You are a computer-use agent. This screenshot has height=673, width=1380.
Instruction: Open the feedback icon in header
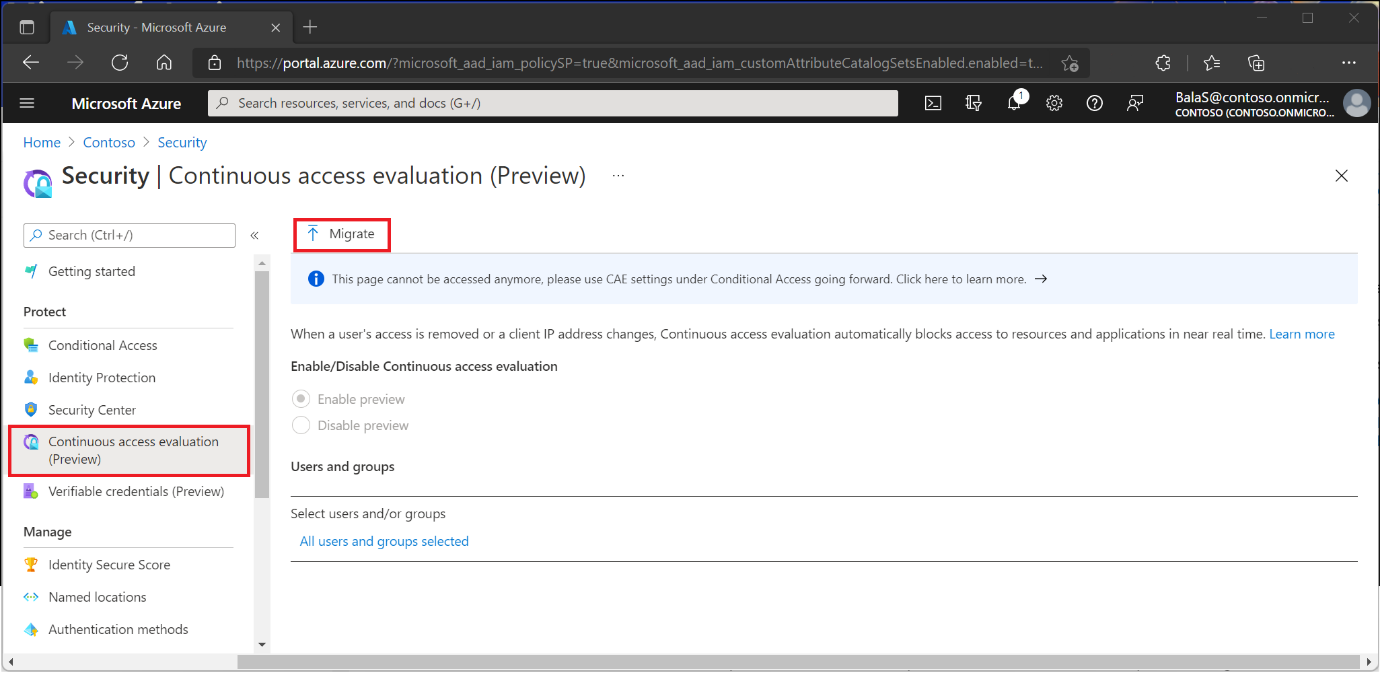tap(1135, 103)
